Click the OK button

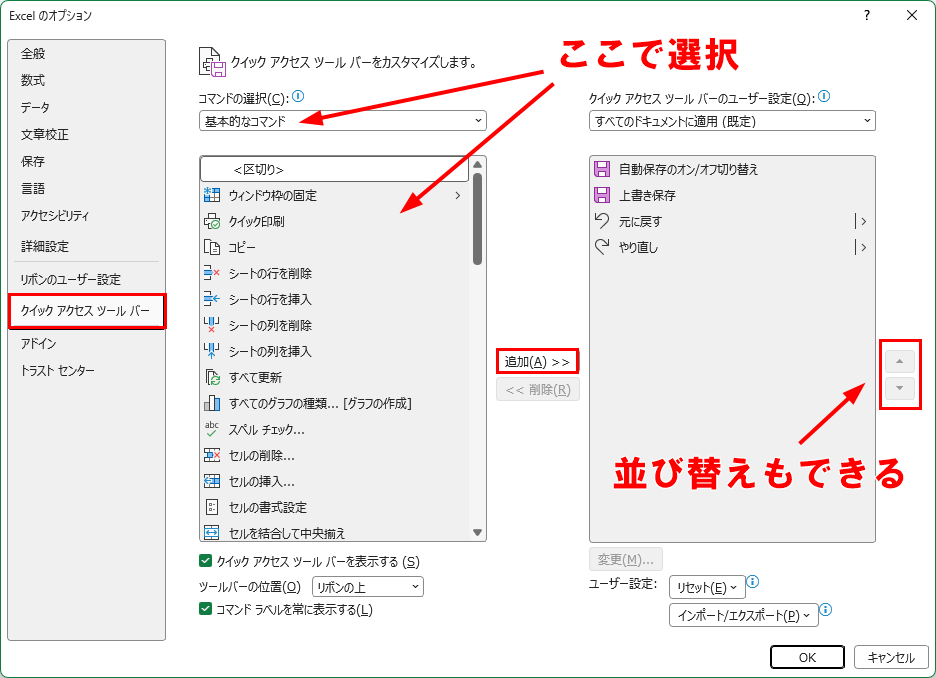807,657
